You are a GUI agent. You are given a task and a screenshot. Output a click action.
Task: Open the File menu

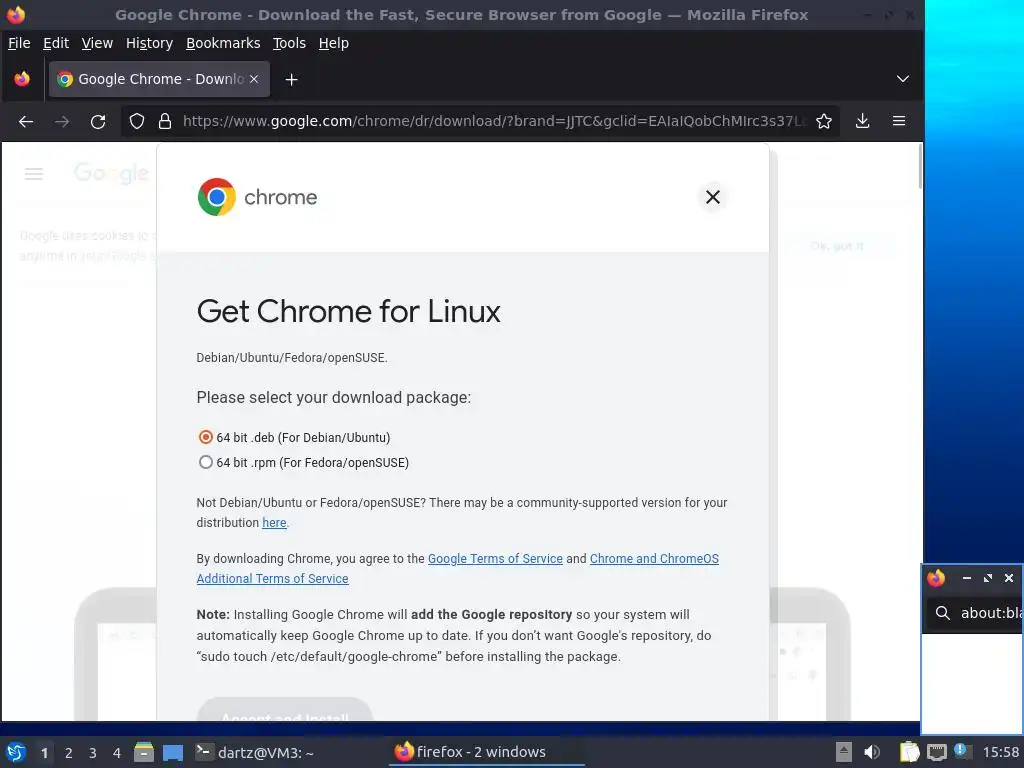tap(19, 43)
